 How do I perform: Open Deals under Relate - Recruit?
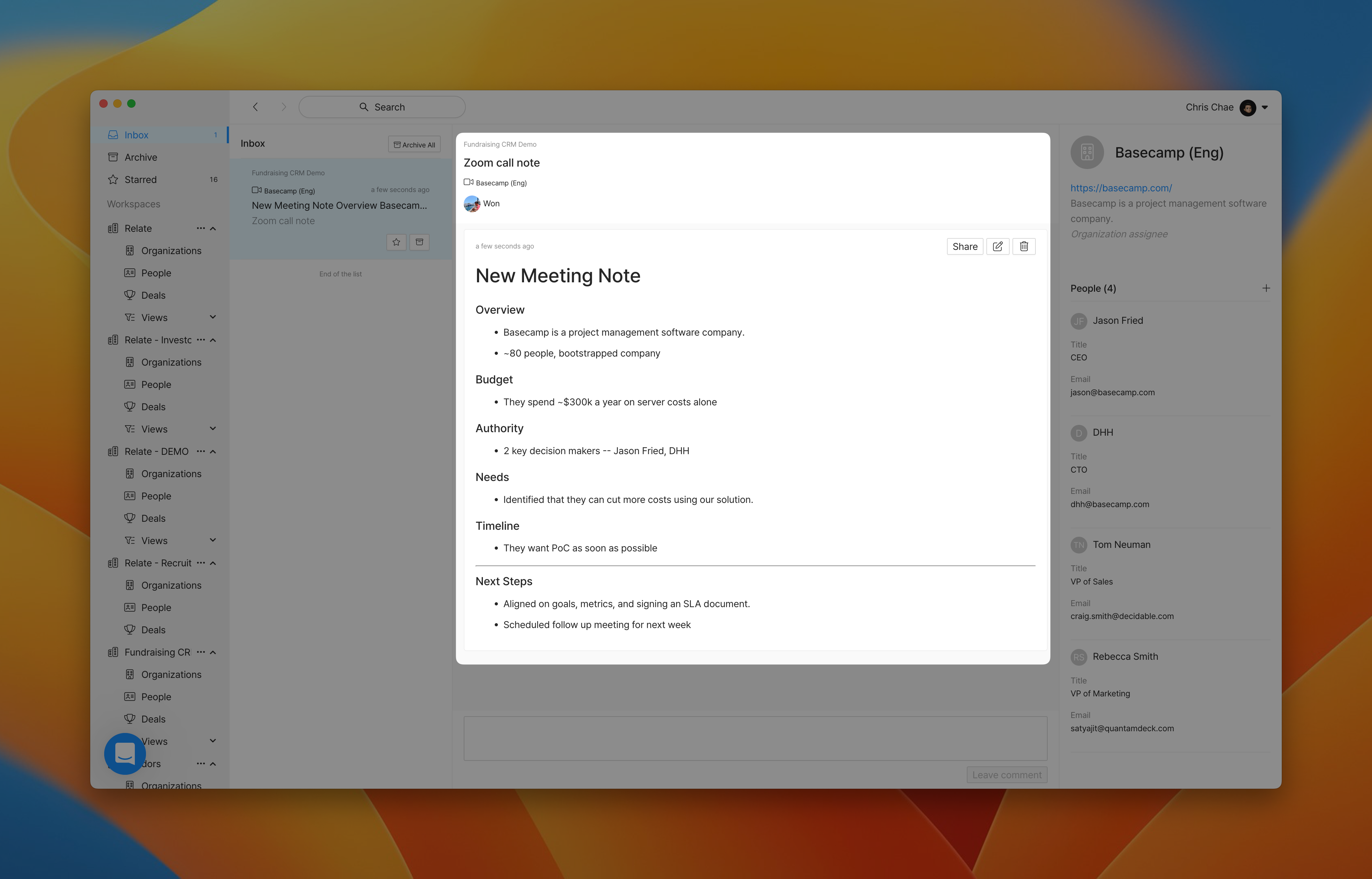153,630
